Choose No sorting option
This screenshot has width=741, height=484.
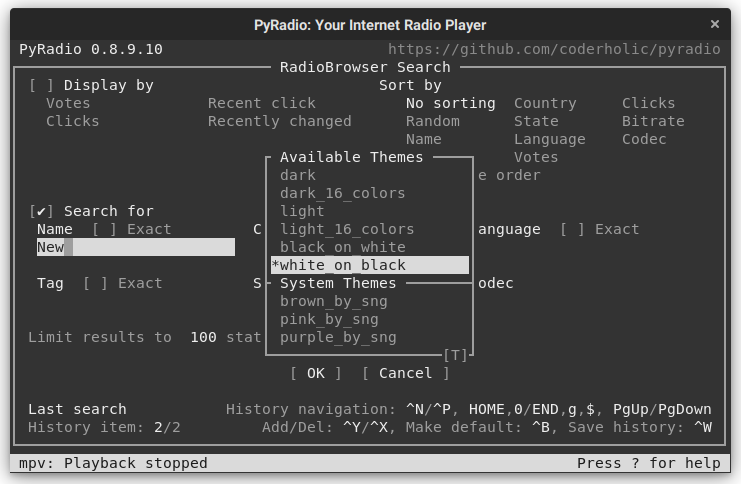coord(450,104)
